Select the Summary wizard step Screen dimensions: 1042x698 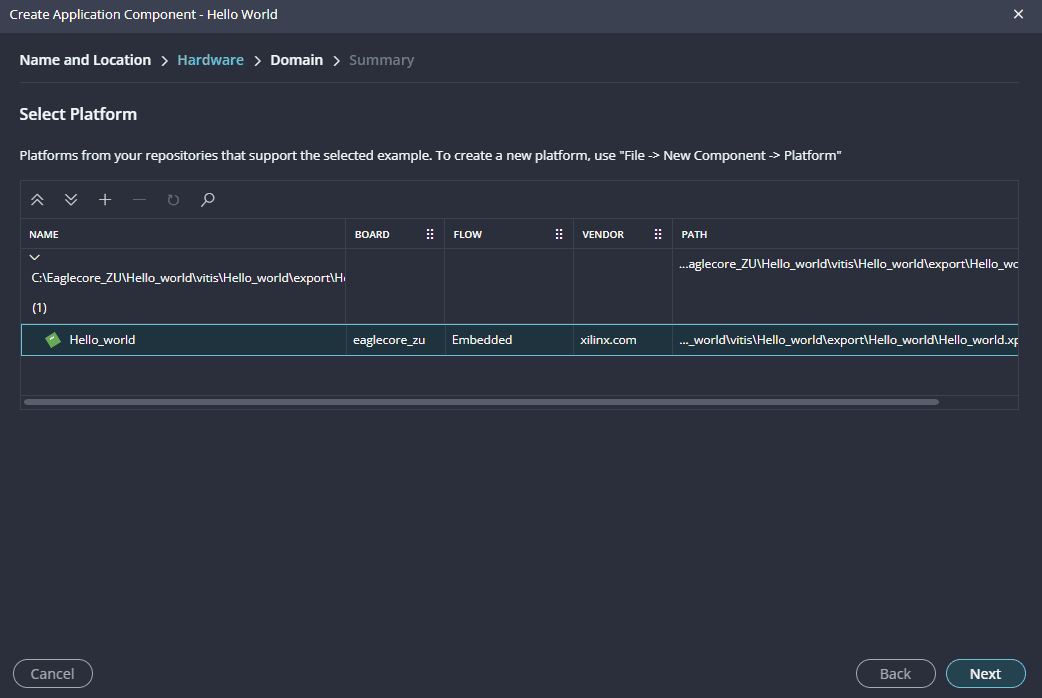point(381,60)
